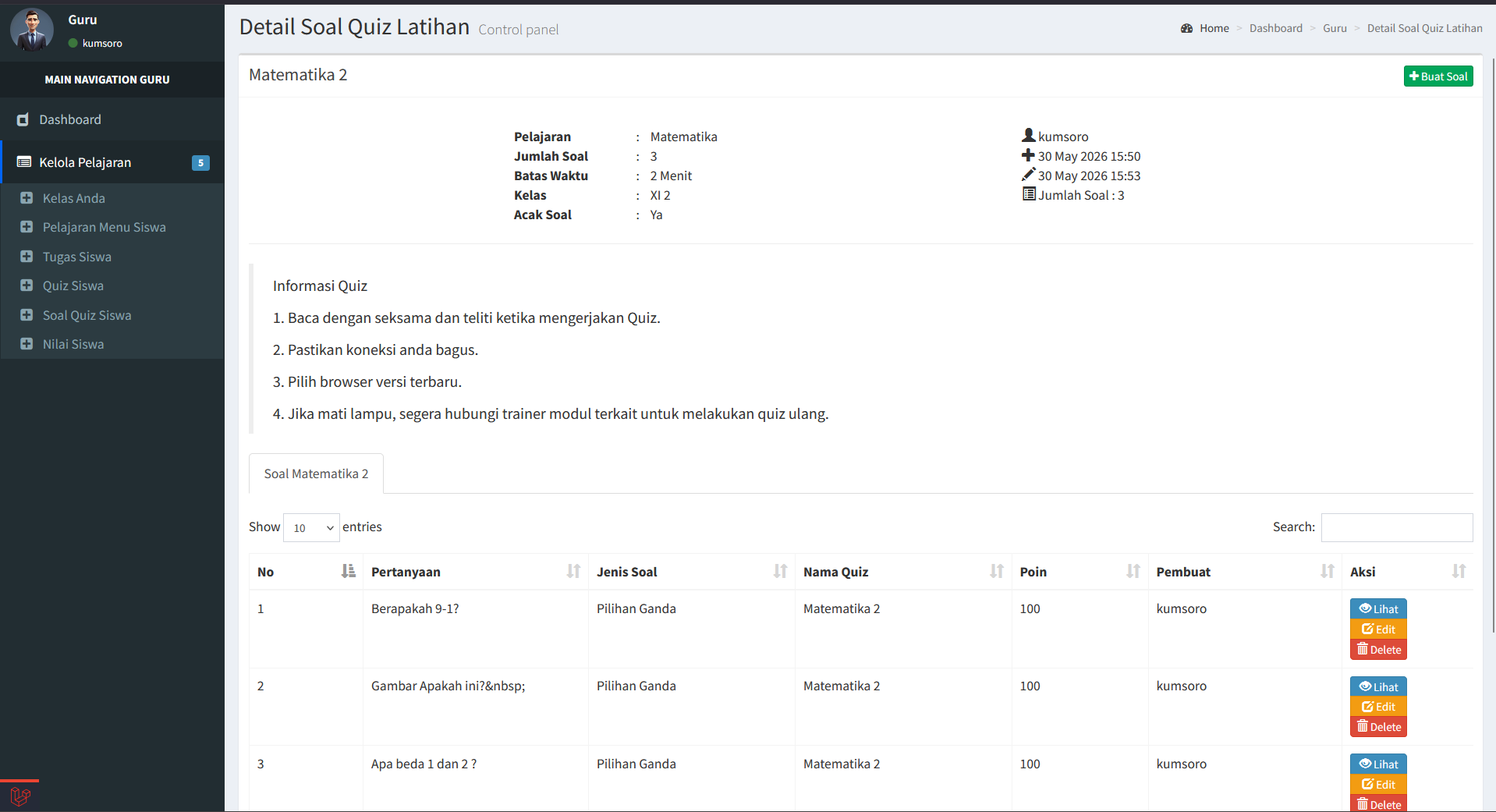Edit the 'Gambar Apakah ini?' question

point(1378,707)
